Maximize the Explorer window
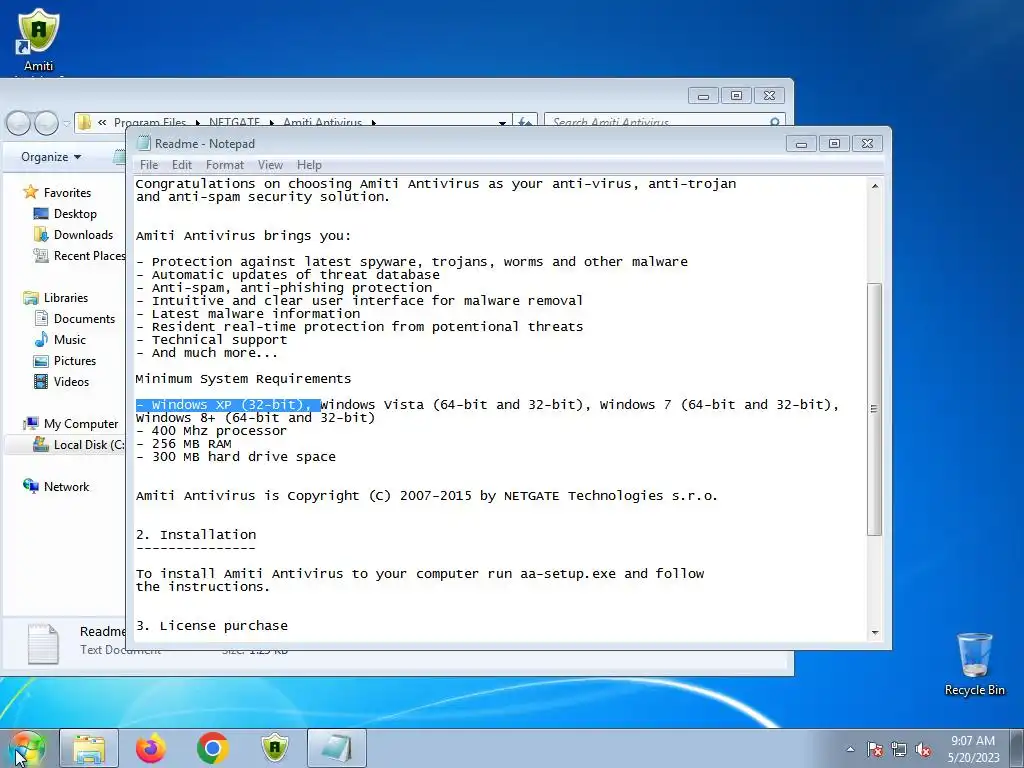1024x768 pixels. pyautogui.click(x=736, y=96)
